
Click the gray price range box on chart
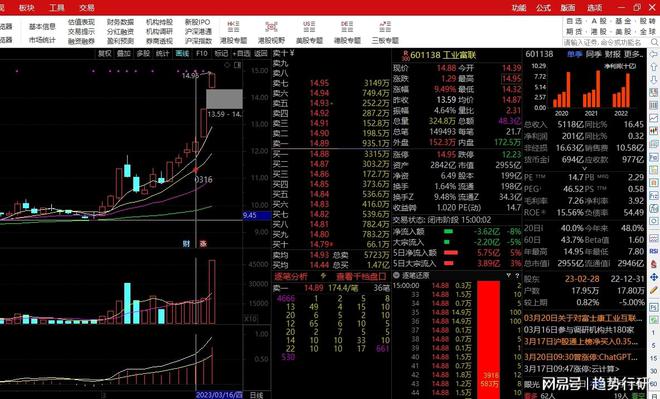tap(224, 99)
